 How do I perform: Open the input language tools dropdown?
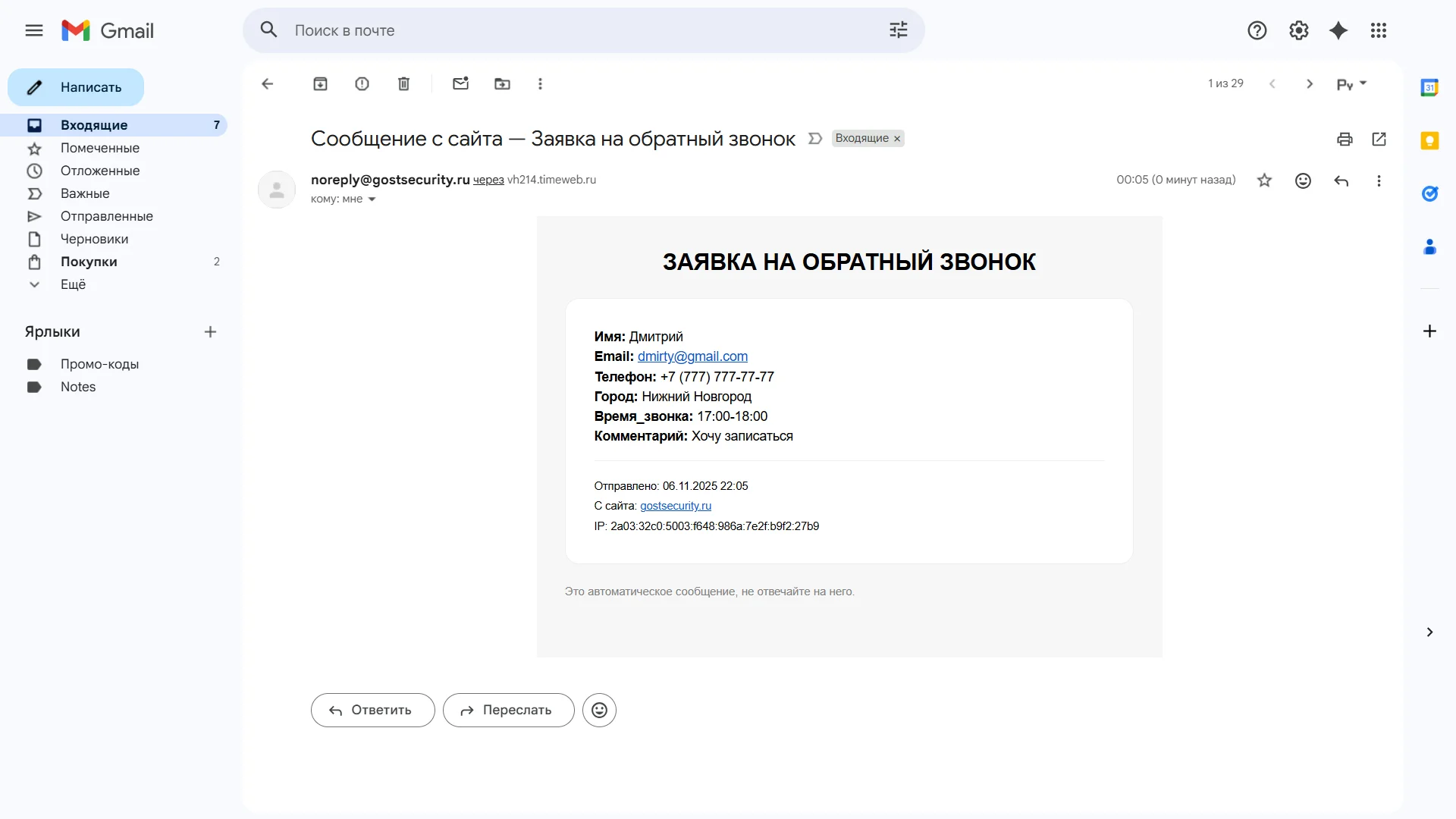click(1363, 83)
